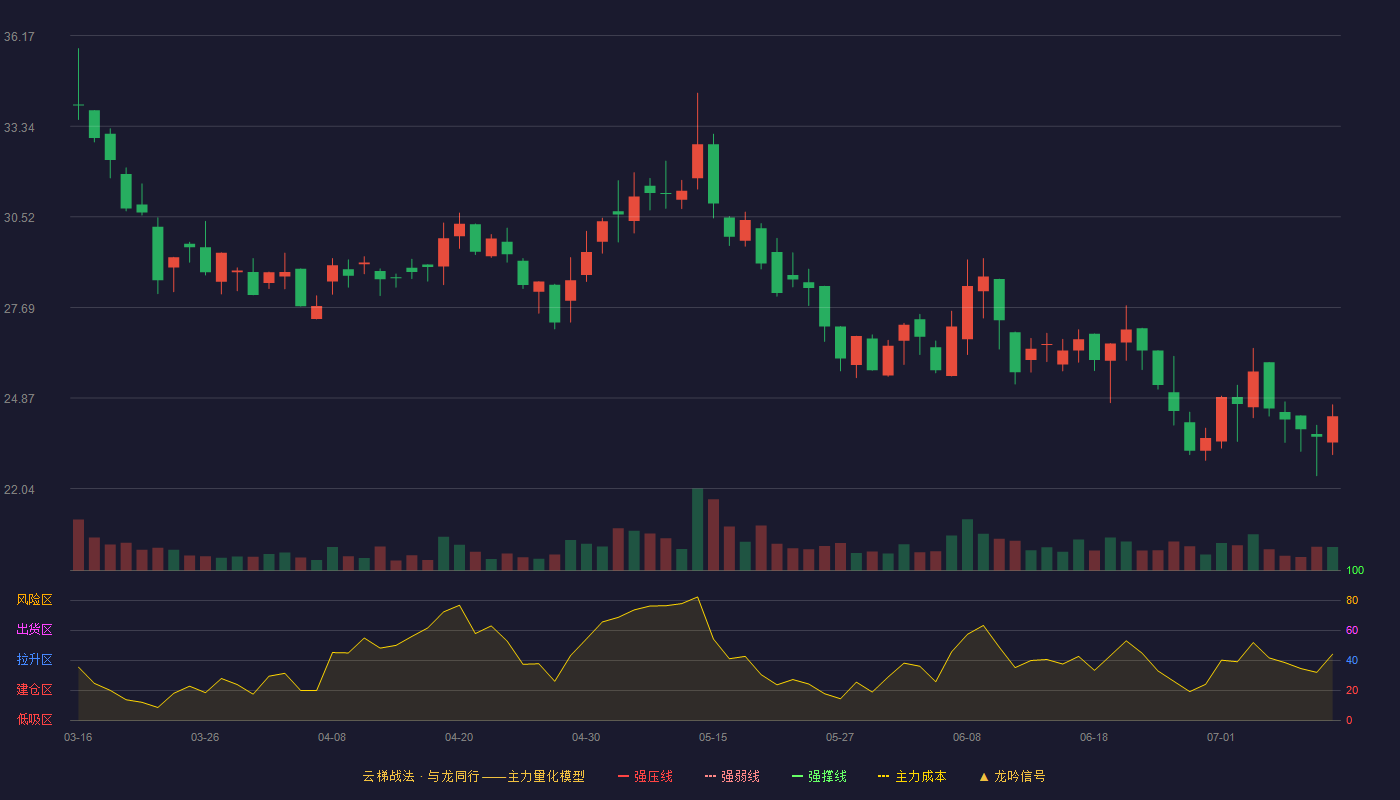This screenshot has height=800, width=1400.
Task: Click the 云梯战法 主力量化模型 legend title
Action: click(x=473, y=776)
